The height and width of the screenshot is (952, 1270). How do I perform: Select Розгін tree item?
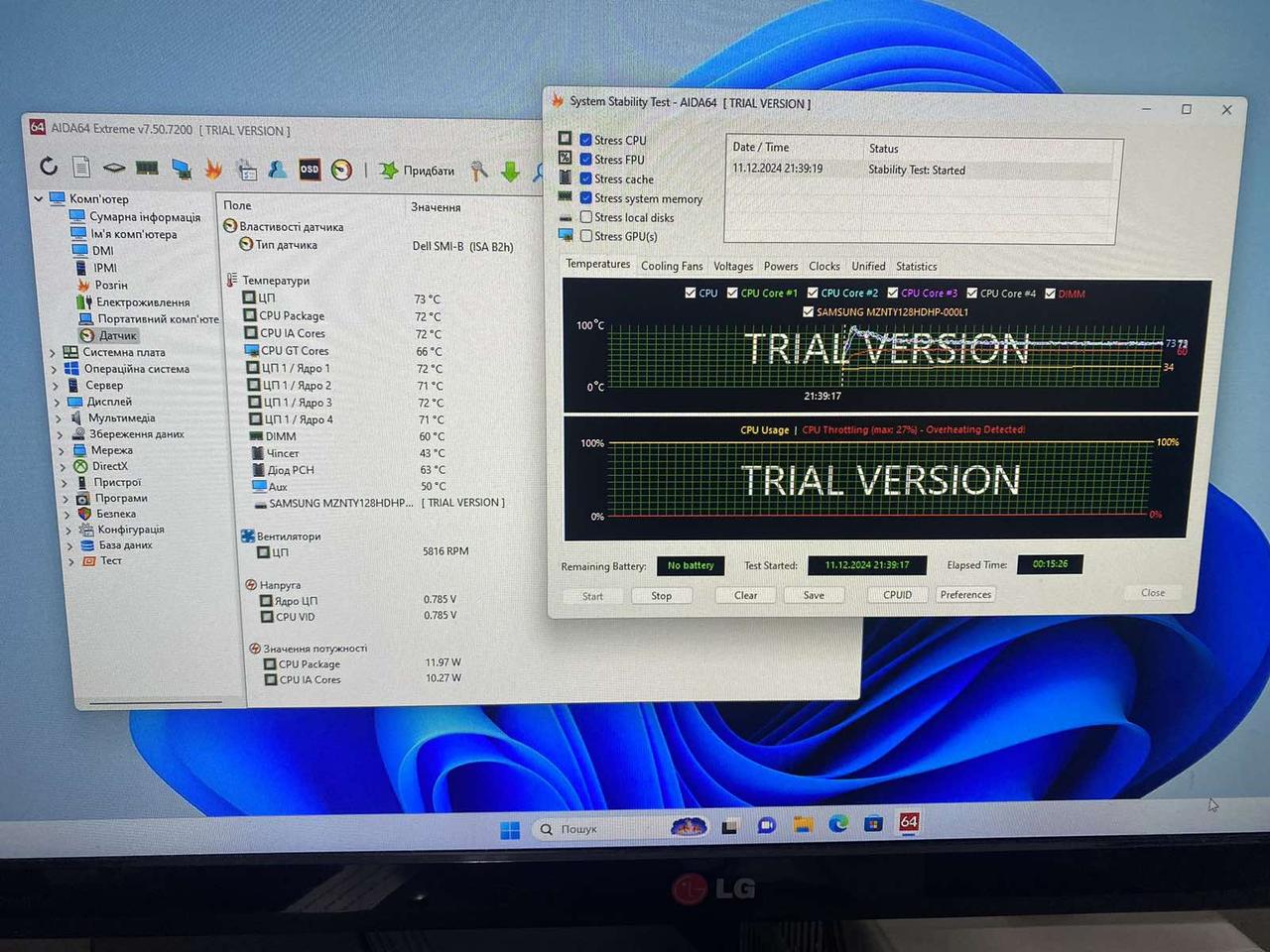[111, 285]
